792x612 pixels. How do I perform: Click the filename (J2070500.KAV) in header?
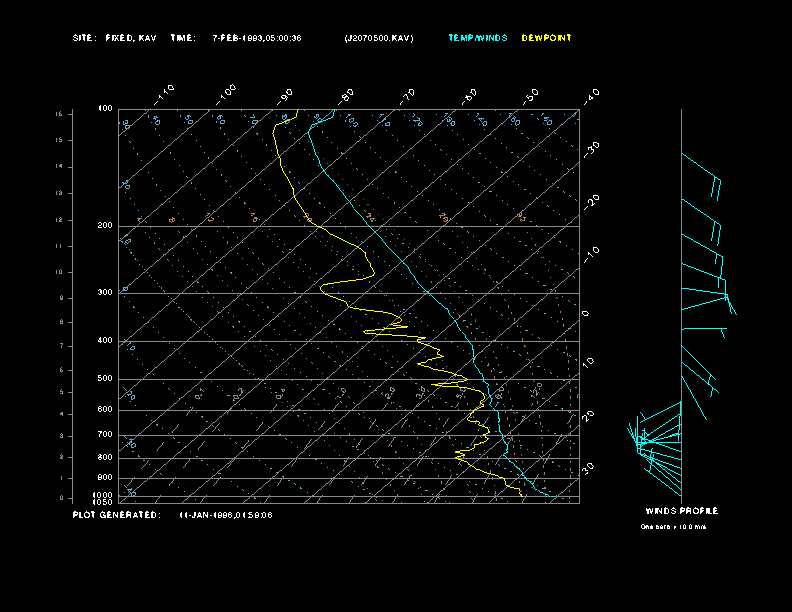pyautogui.click(x=378, y=38)
